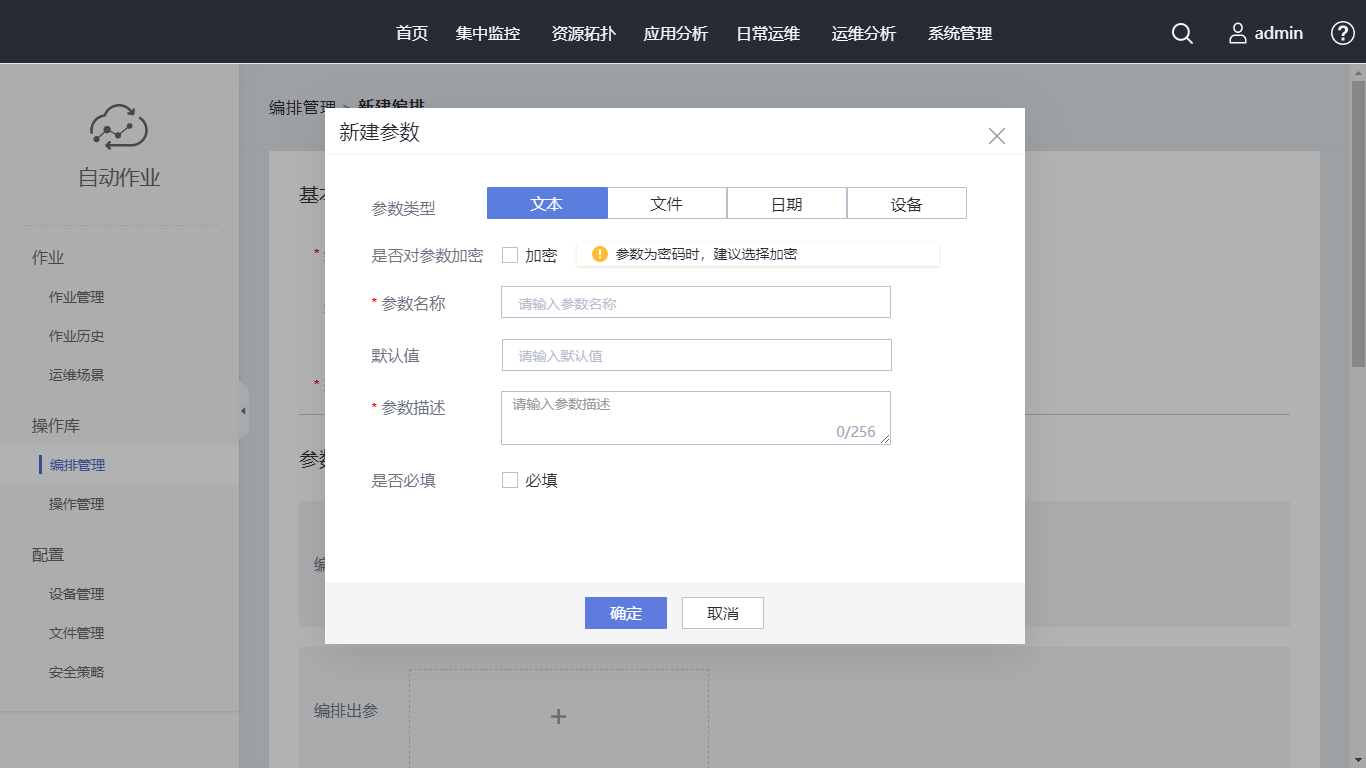
Task: Click the 自动作业 cloud logo icon
Action: [x=119, y=127]
